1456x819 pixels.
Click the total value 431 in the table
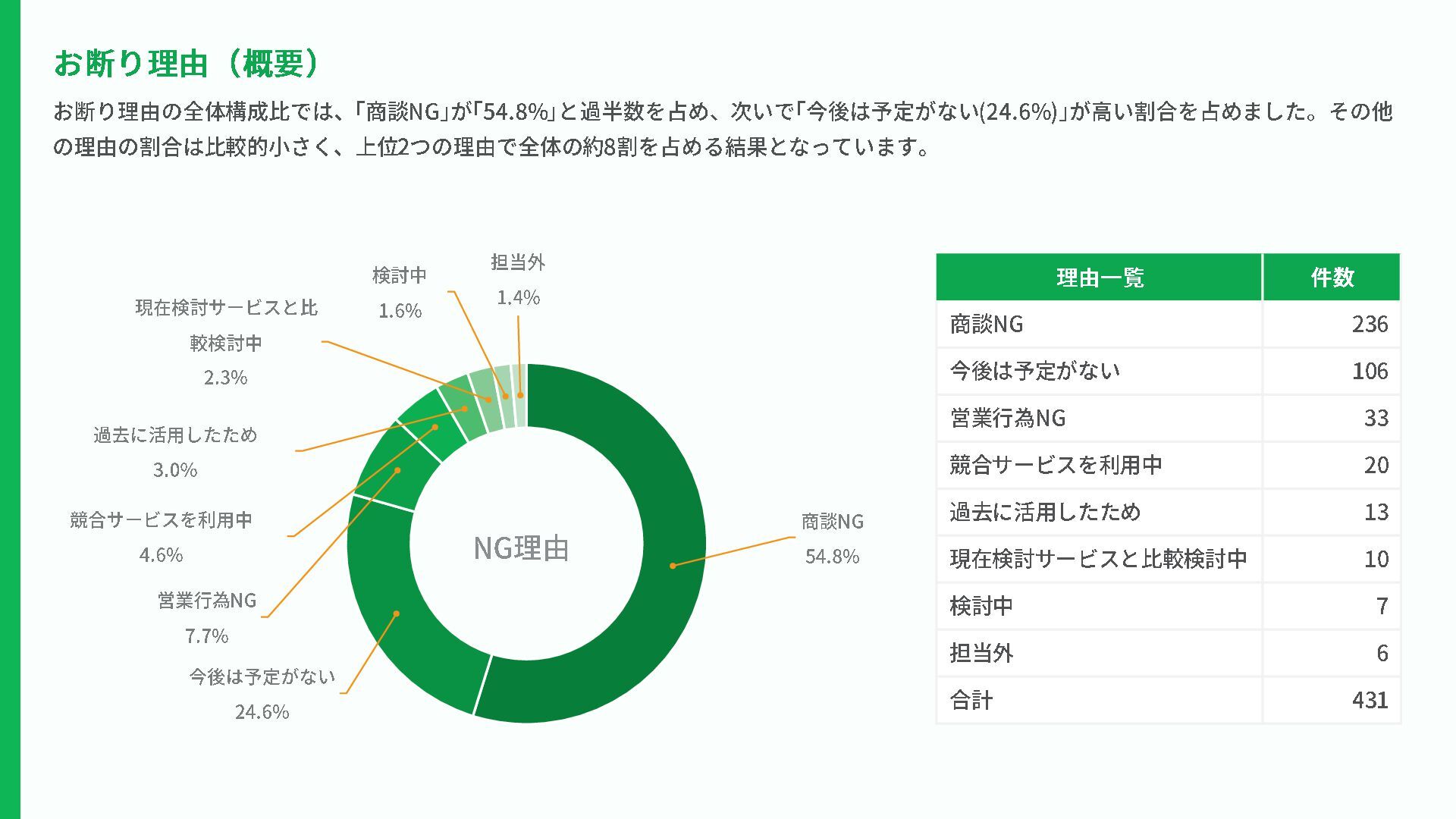click(x=1370, y=700)
